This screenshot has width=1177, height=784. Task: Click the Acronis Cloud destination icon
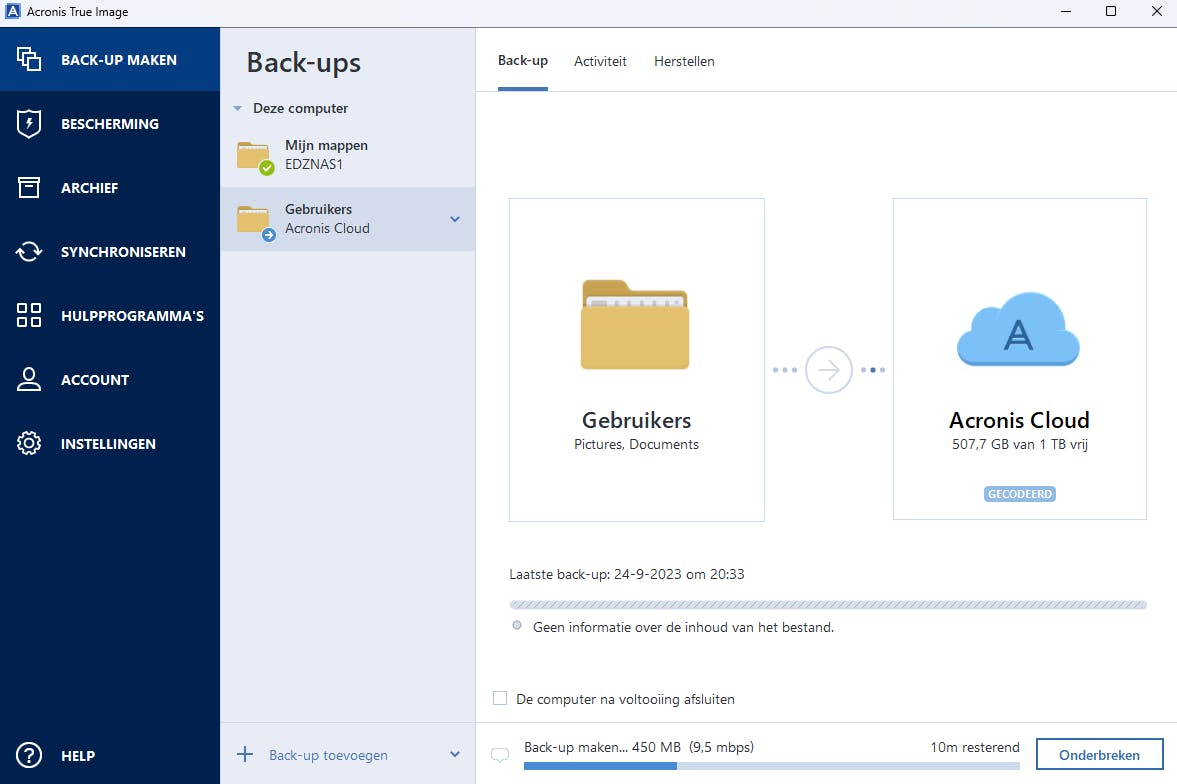pos(1019,329)
